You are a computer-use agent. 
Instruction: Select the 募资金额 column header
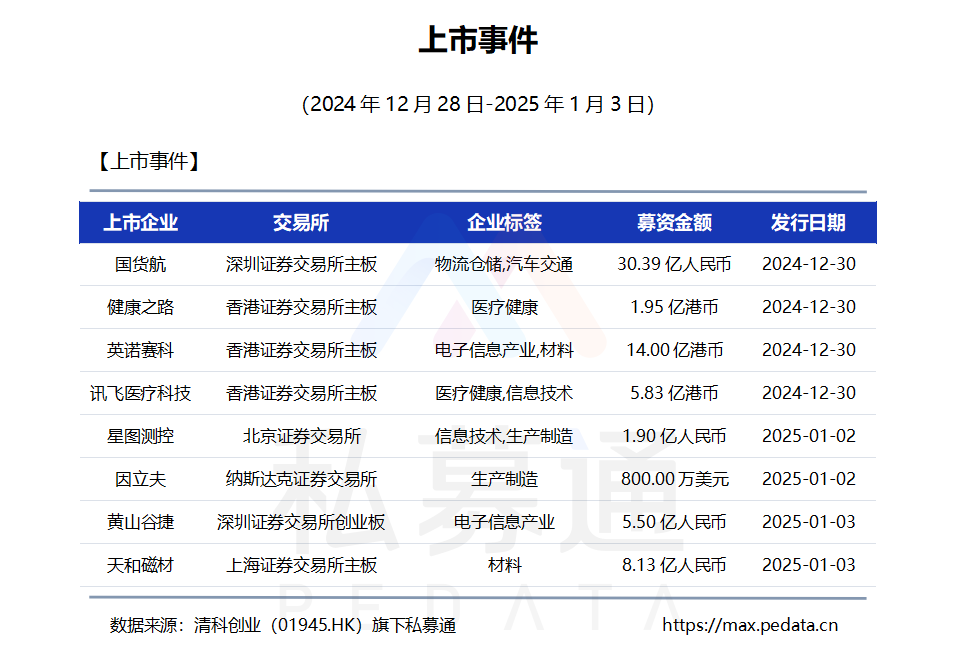coord(674,223)
